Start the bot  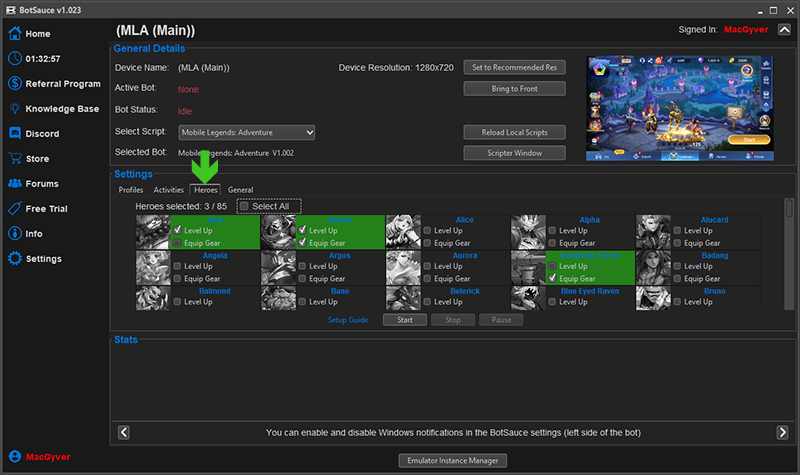coord(405,320)
